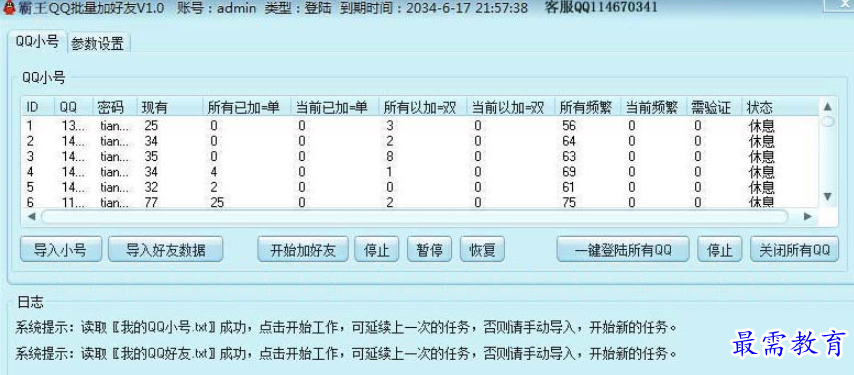The height and width of the screenshot is (375, 854).
Task: Click the 所有频繁 value 75
Action: click(569, 202)
